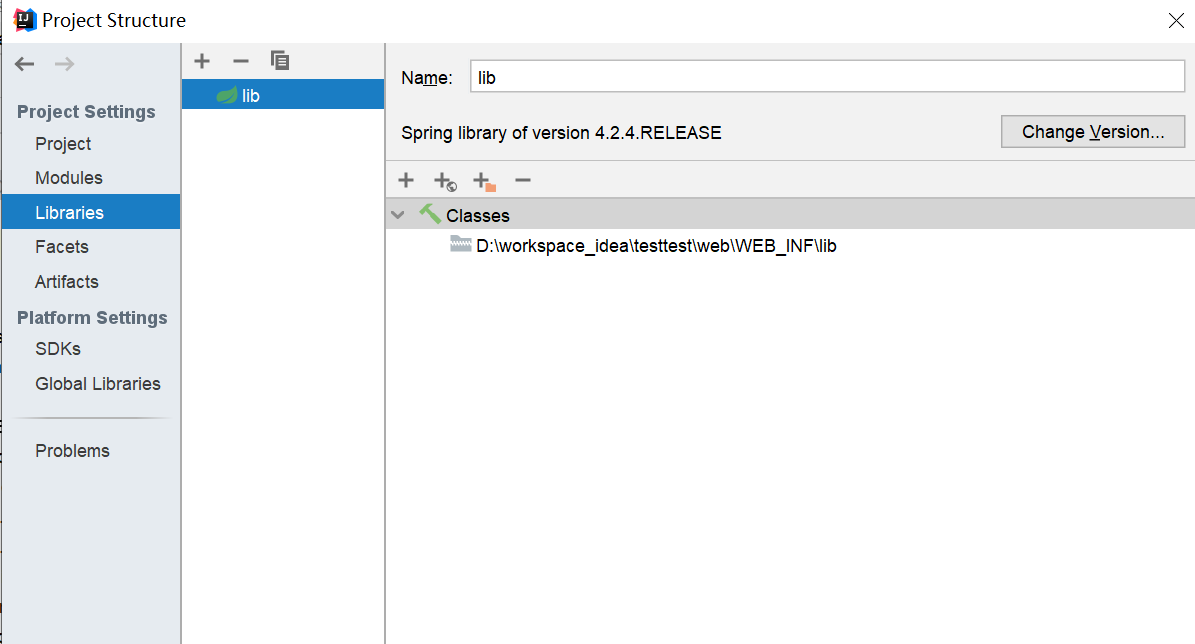
Task: Select the Classes node
Action: 790,215
